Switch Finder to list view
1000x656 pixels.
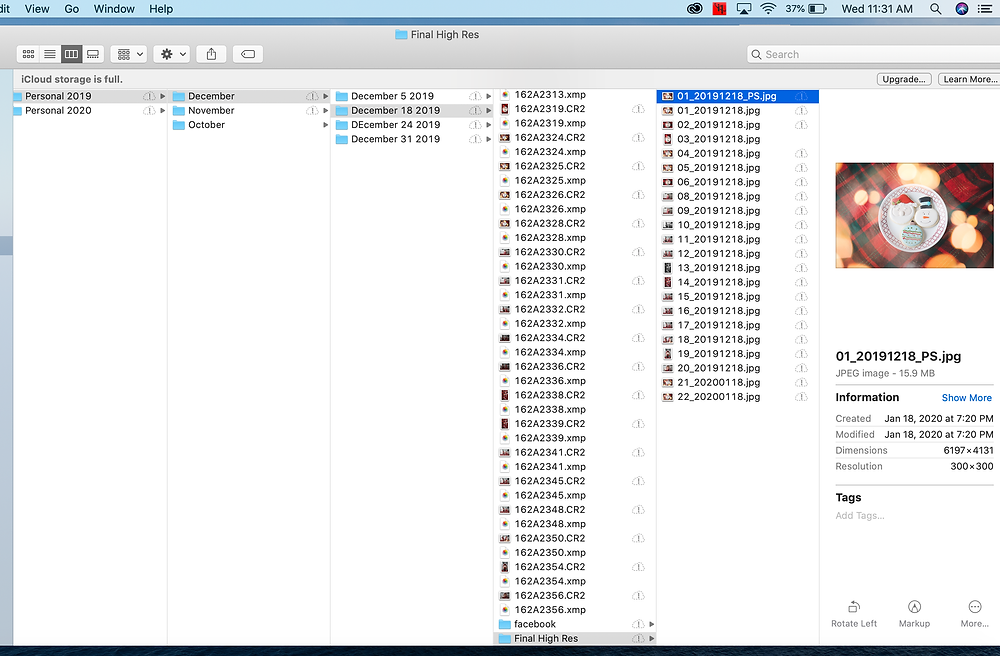pyautogui.click(x=50, y=54)
